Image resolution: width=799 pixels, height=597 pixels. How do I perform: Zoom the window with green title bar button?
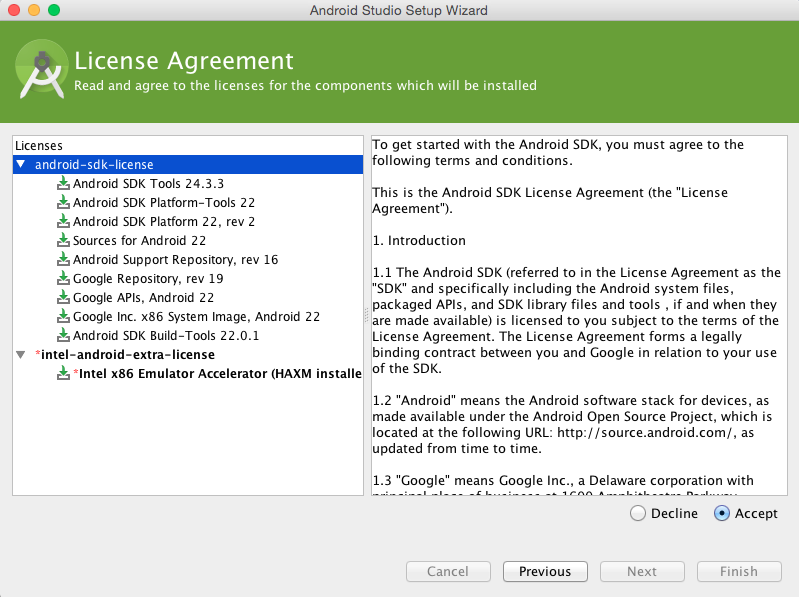coord(54,10)
